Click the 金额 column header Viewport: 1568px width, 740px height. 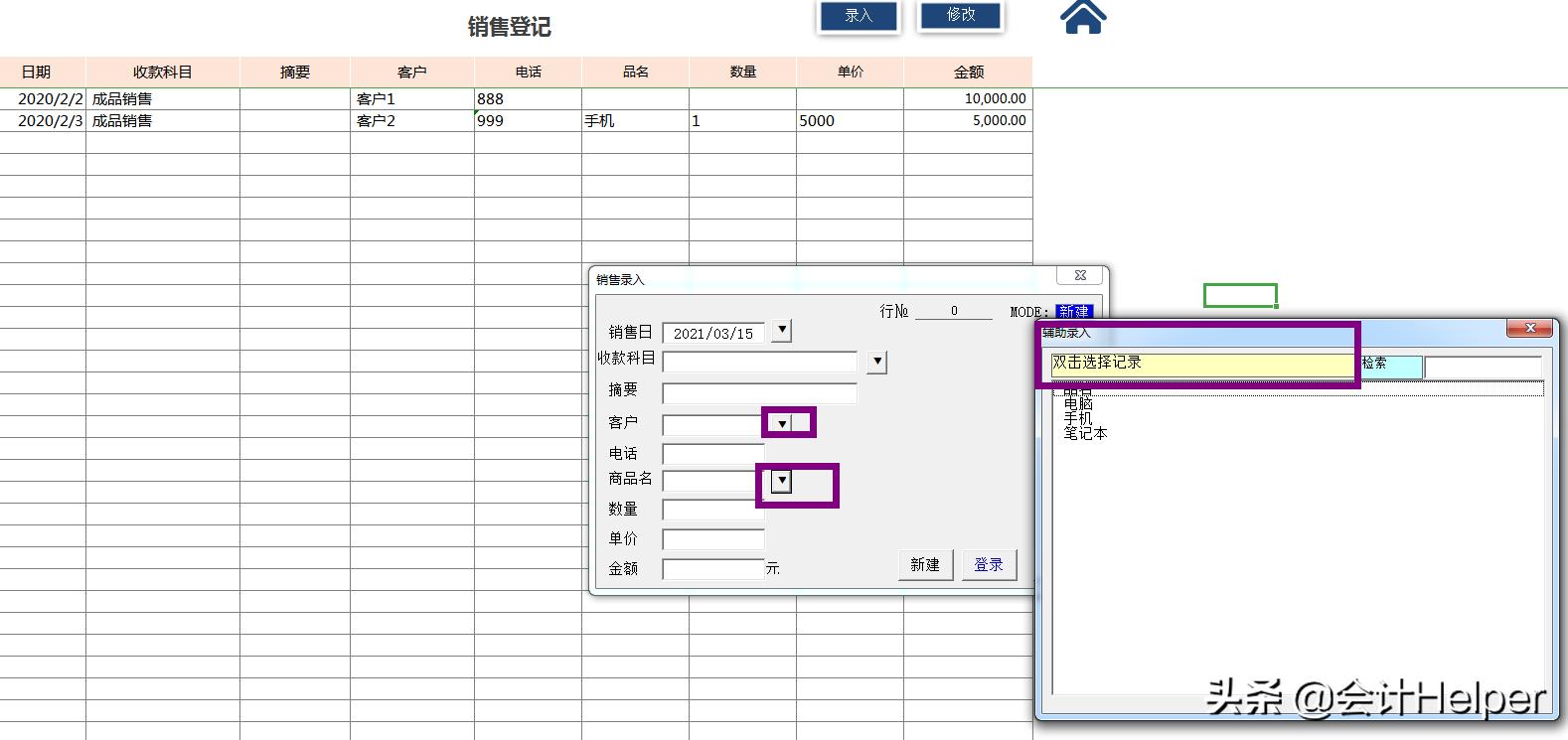point(969,72)
